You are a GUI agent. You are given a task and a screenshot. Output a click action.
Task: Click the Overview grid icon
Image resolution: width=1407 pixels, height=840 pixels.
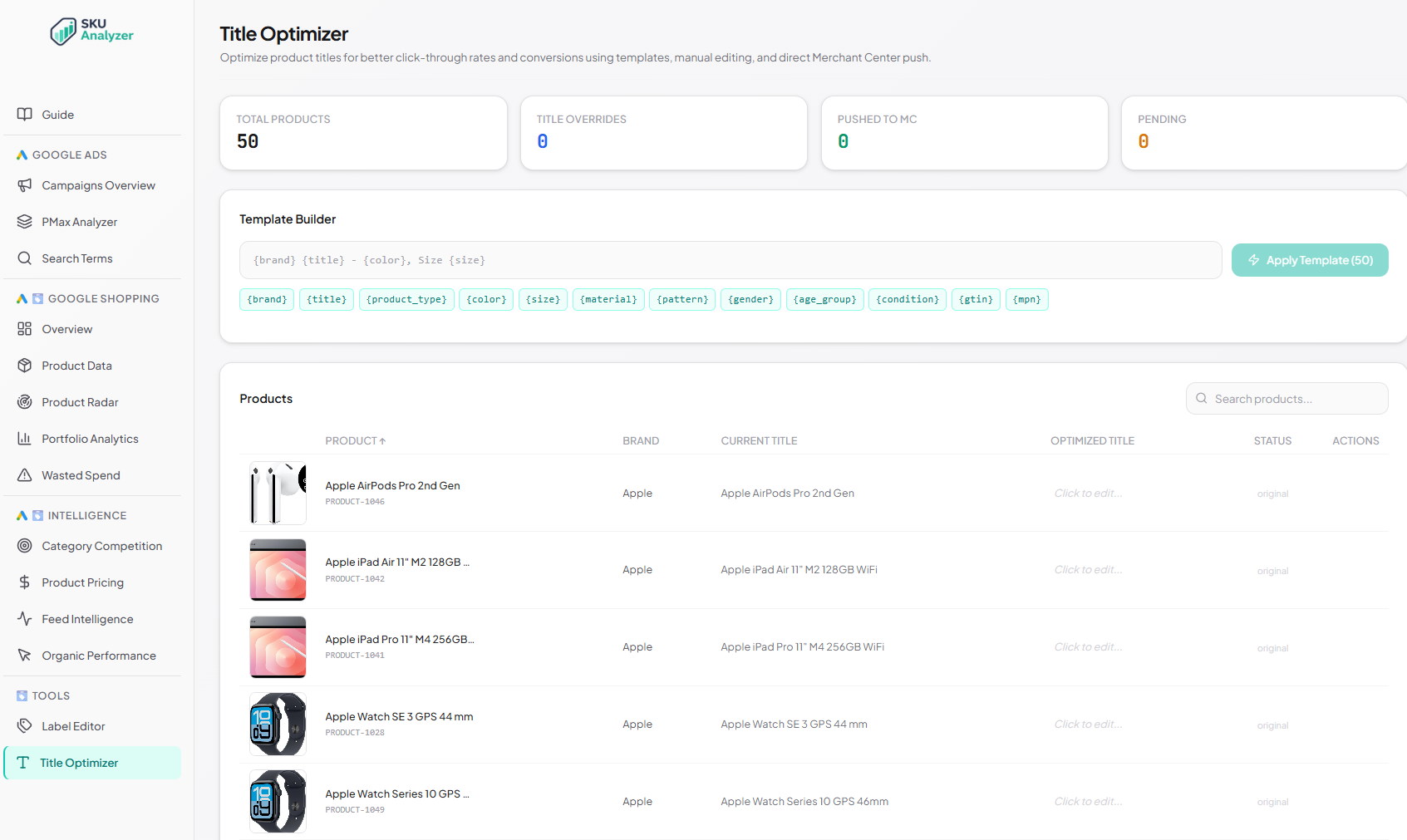tap(25, 329)
